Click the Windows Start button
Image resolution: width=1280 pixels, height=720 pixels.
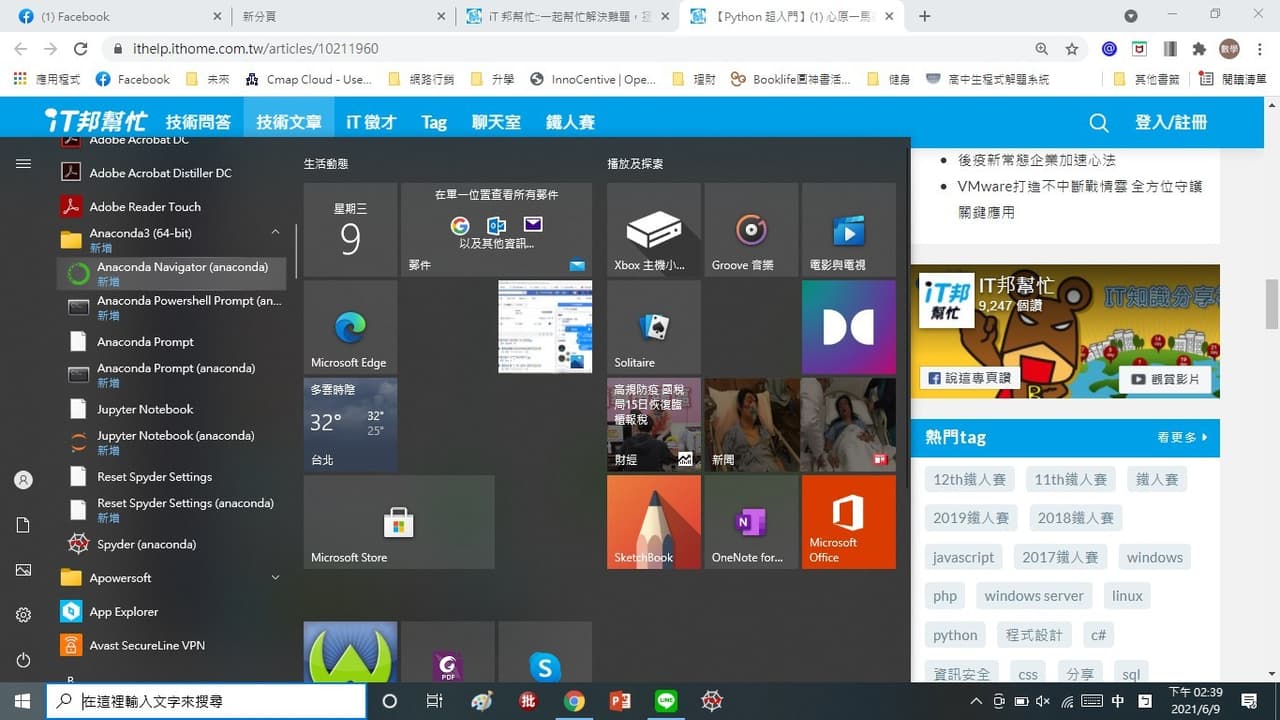click(x=22, y=701)
